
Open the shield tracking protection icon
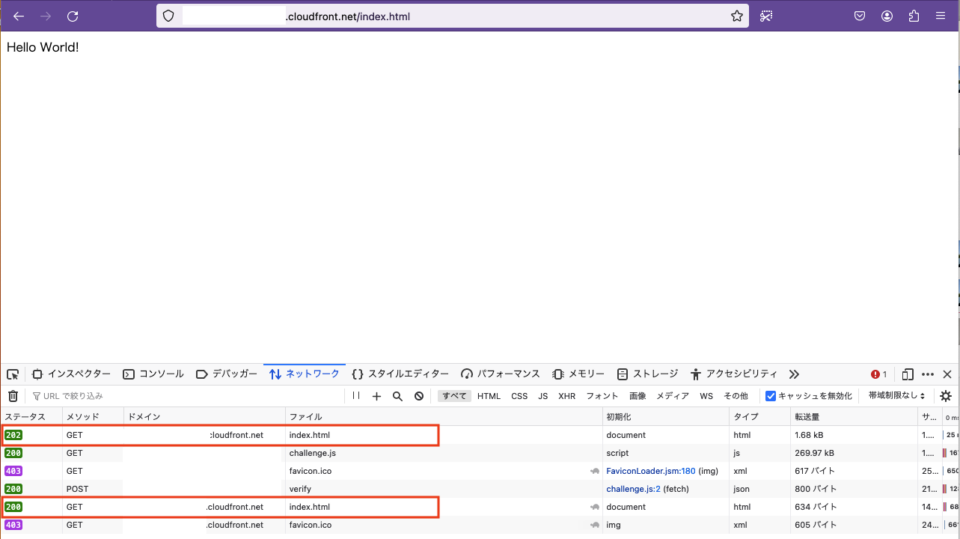coord(168,17)
